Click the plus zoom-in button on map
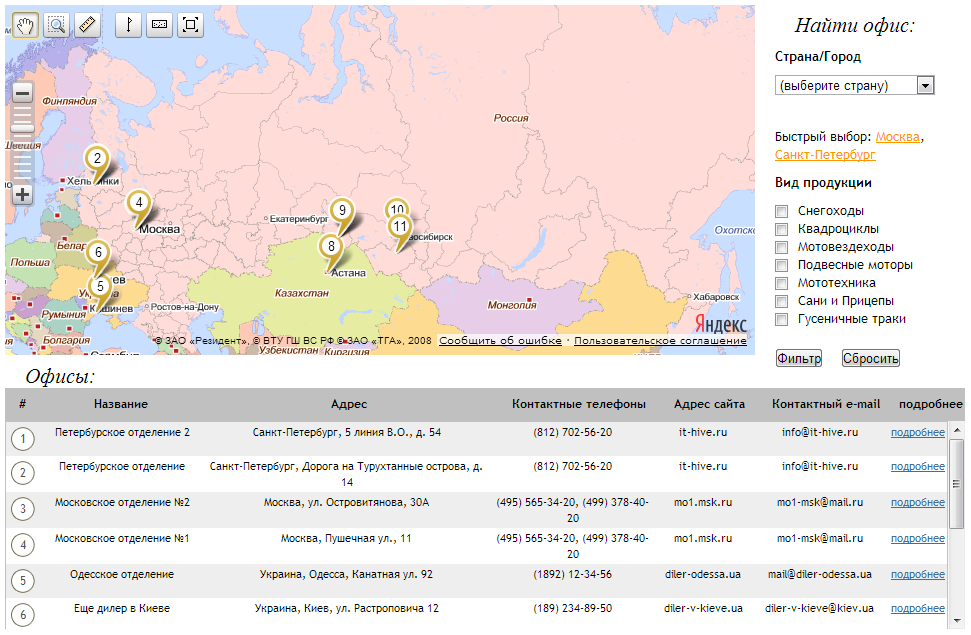 22,195
